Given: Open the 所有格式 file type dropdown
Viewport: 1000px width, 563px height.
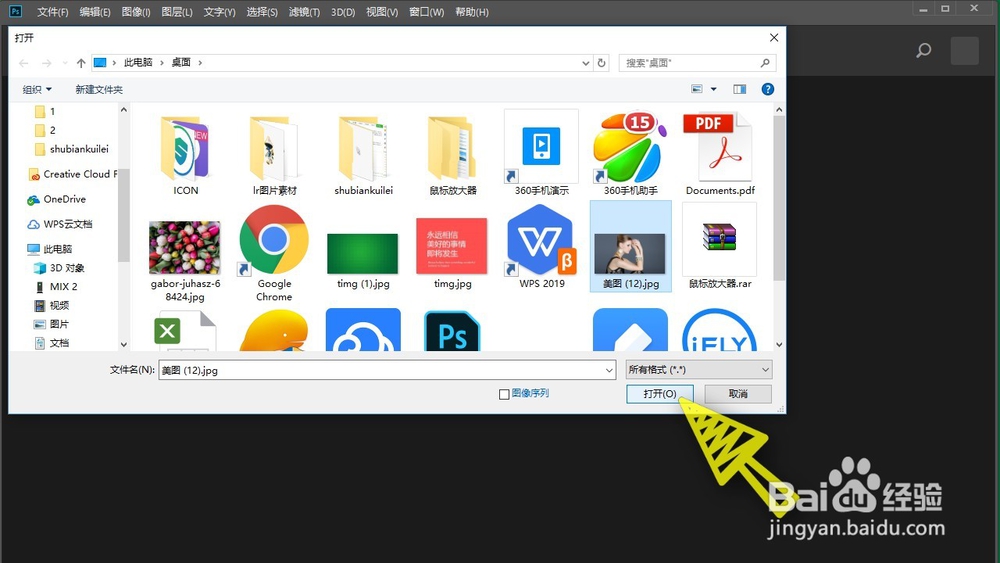Looking at the screenshot, I should coord(698,370).
